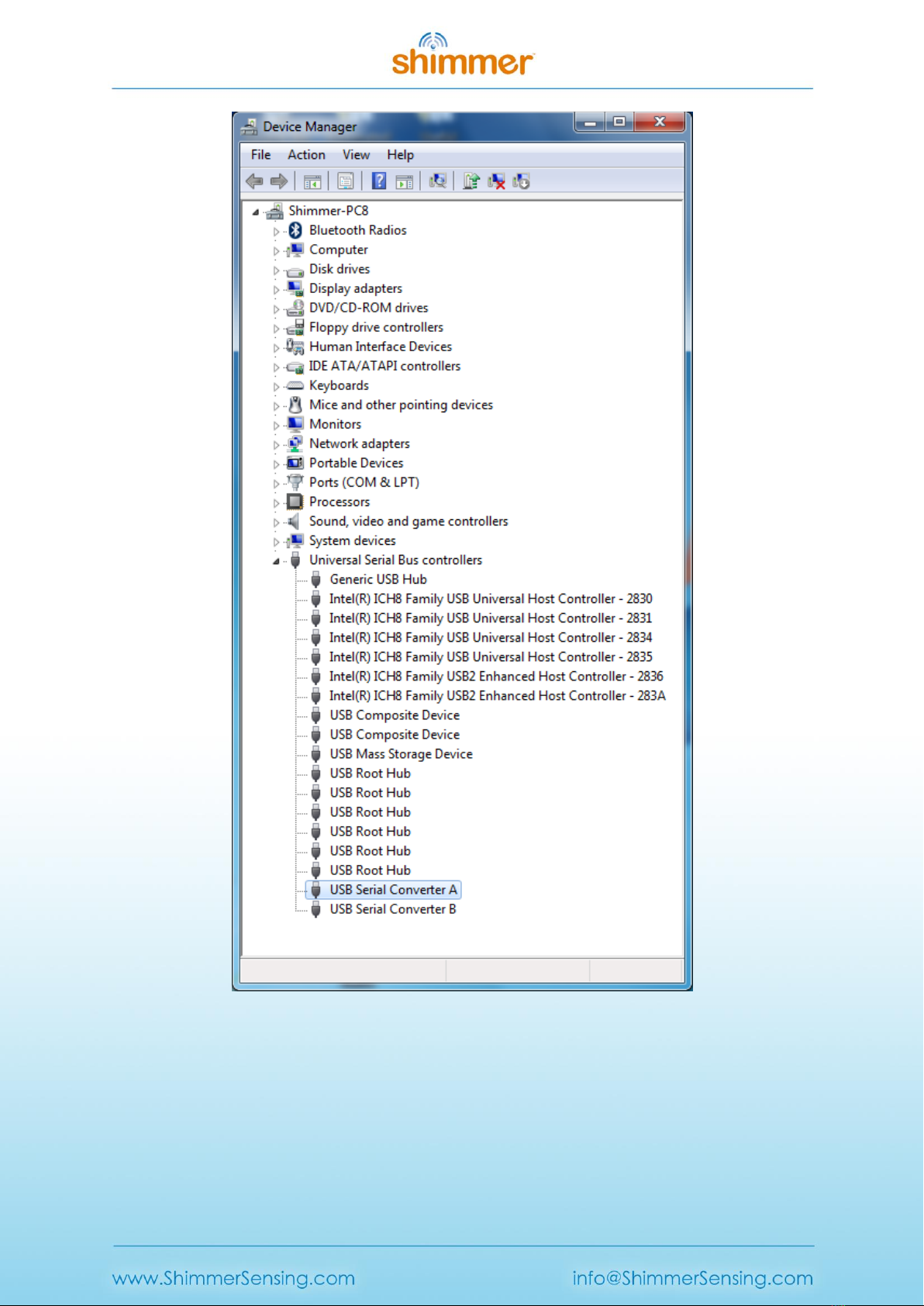Select Host Controller - 2831 entry
The width and height of the screenshot is (924, 1306).
coord(491,618)
